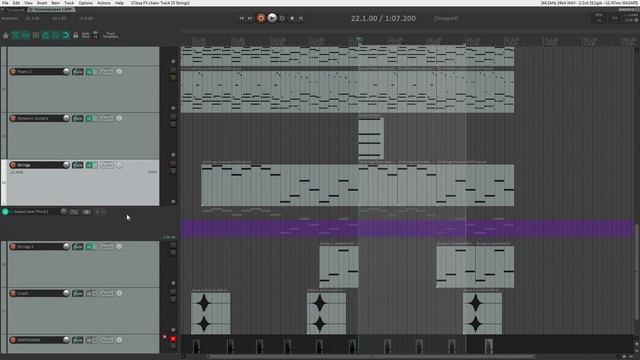Toggle the Repeat loop transport button

point(282,18)
